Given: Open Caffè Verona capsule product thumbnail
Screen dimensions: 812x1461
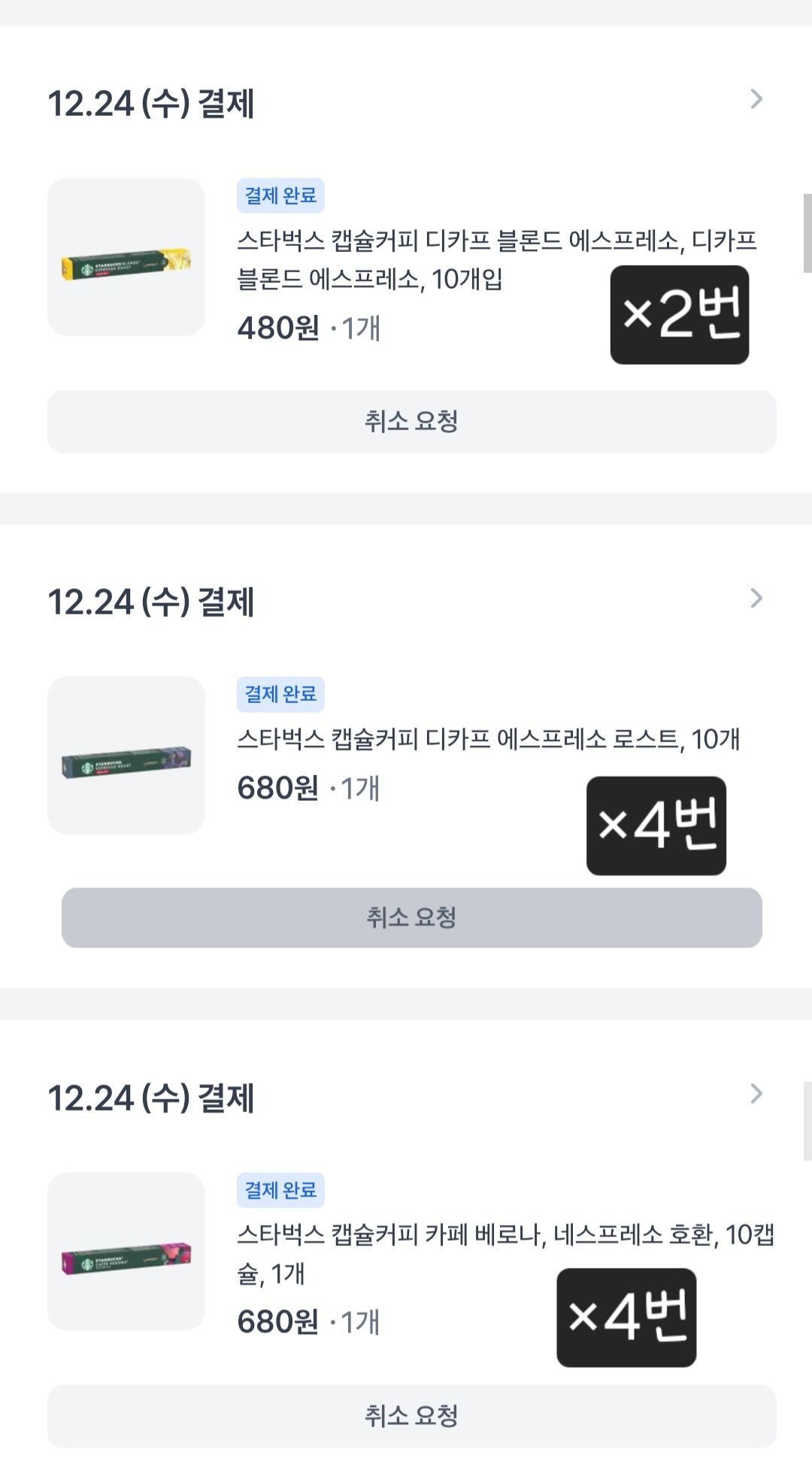Looking at the screenshot, I should tap(126, 1251).
